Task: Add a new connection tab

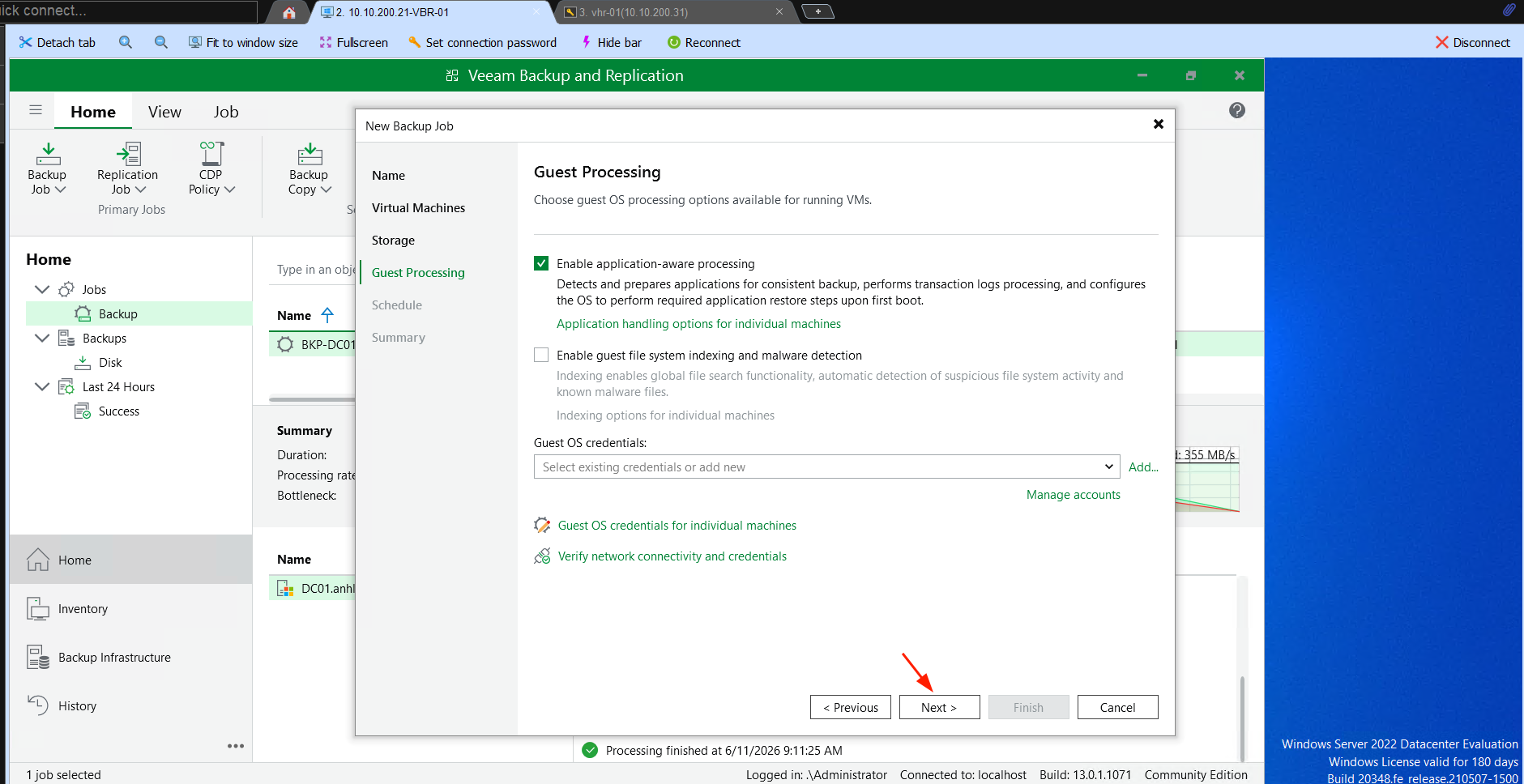Action: coord(817,11)
